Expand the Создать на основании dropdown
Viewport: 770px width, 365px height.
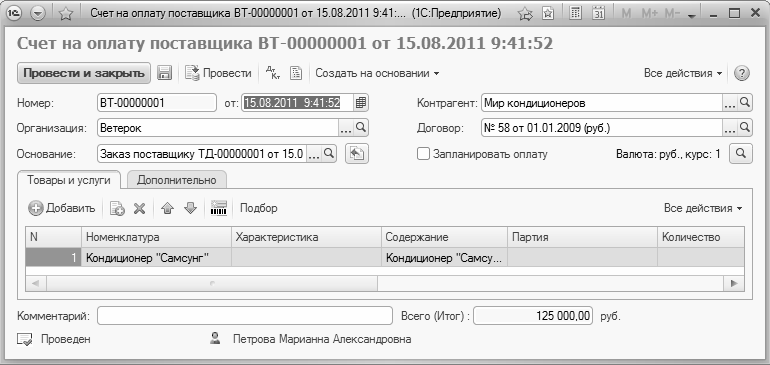(x=377, y=73)
